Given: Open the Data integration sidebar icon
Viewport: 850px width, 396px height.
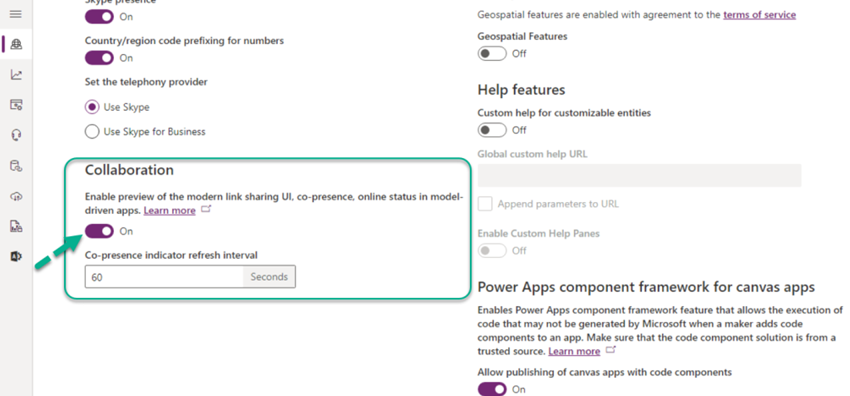Looking at the screenshot, I should 16,166.
